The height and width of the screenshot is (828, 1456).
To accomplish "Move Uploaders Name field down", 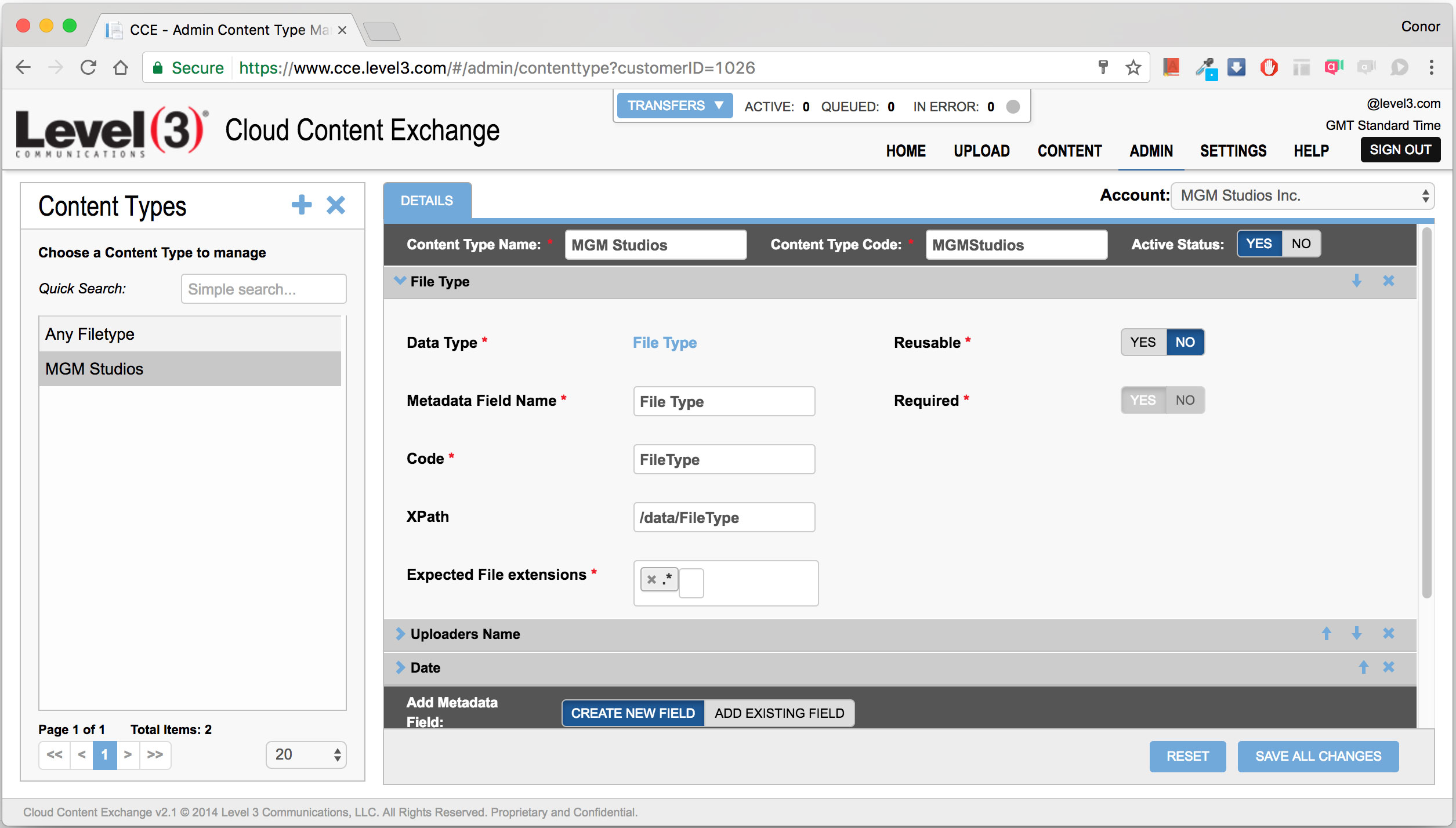I will 1357,633.
